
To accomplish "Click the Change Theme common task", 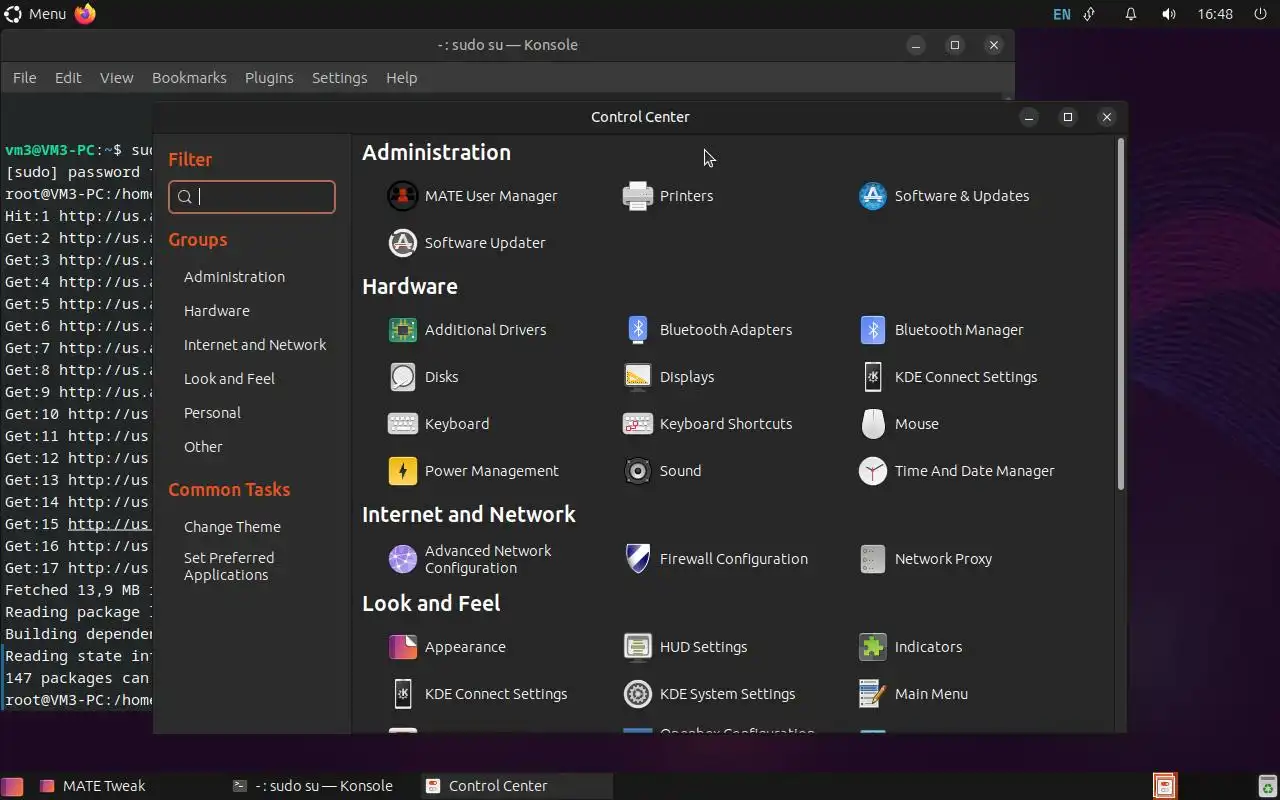I will [x=232, y=527].
